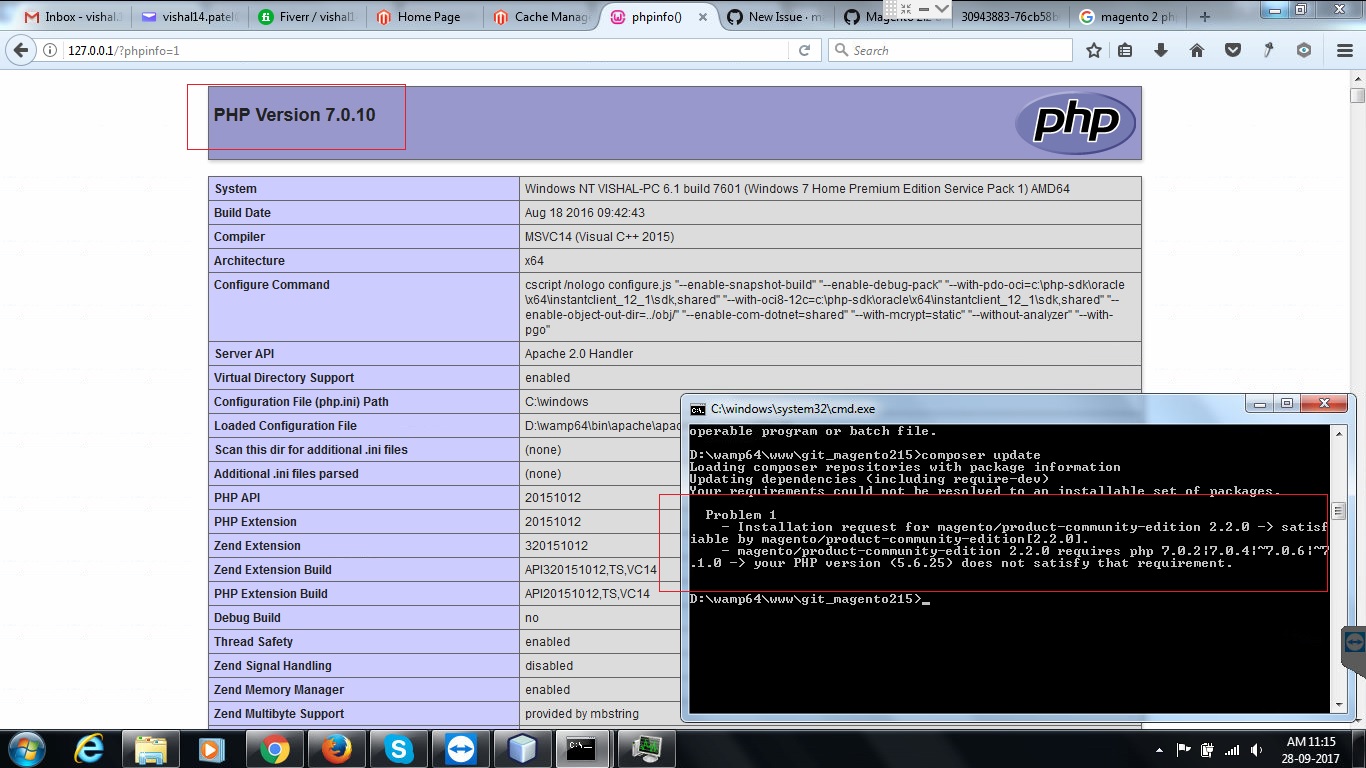Open the Pocket list icon
1366x768 pixels.
[1233, 50]
